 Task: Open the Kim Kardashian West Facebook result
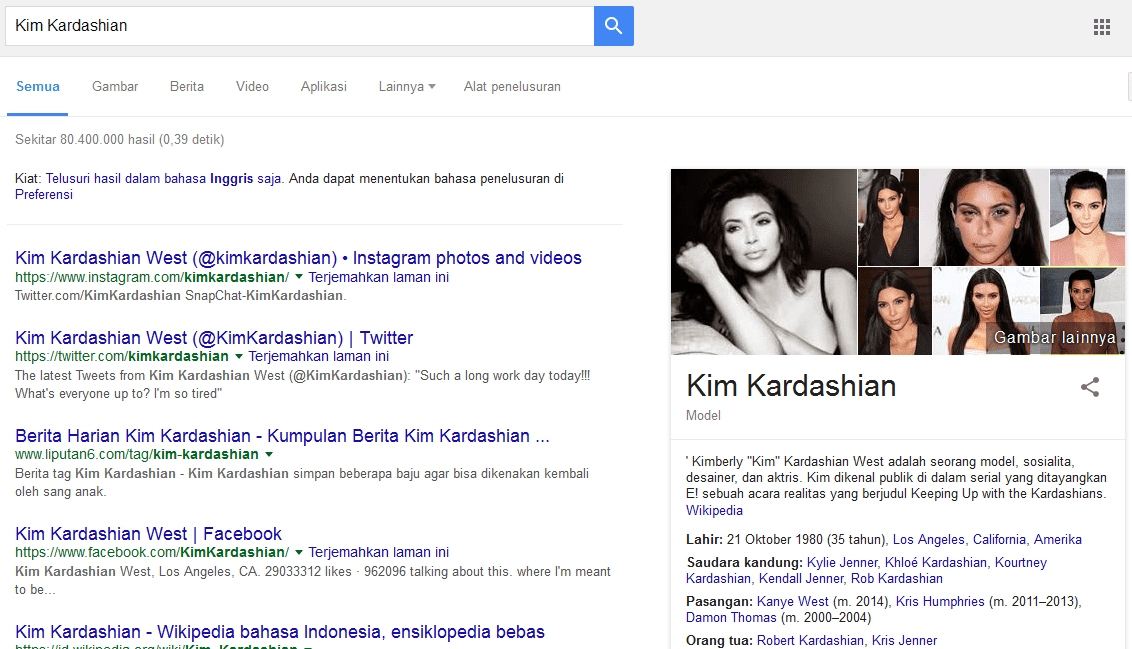[x=148, y=533]
